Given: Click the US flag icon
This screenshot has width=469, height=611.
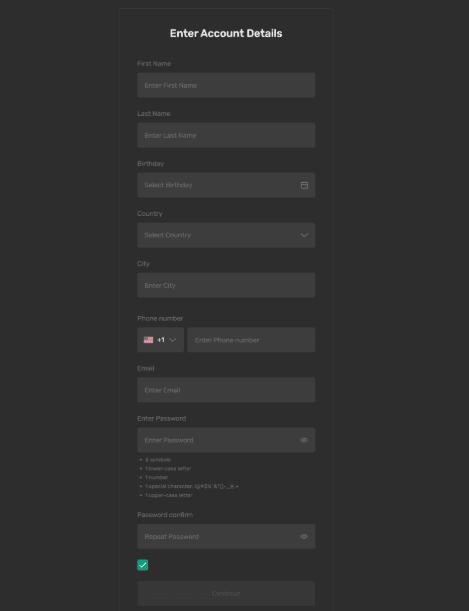Looking at the screenshot, I should click(x=148, y=340).
